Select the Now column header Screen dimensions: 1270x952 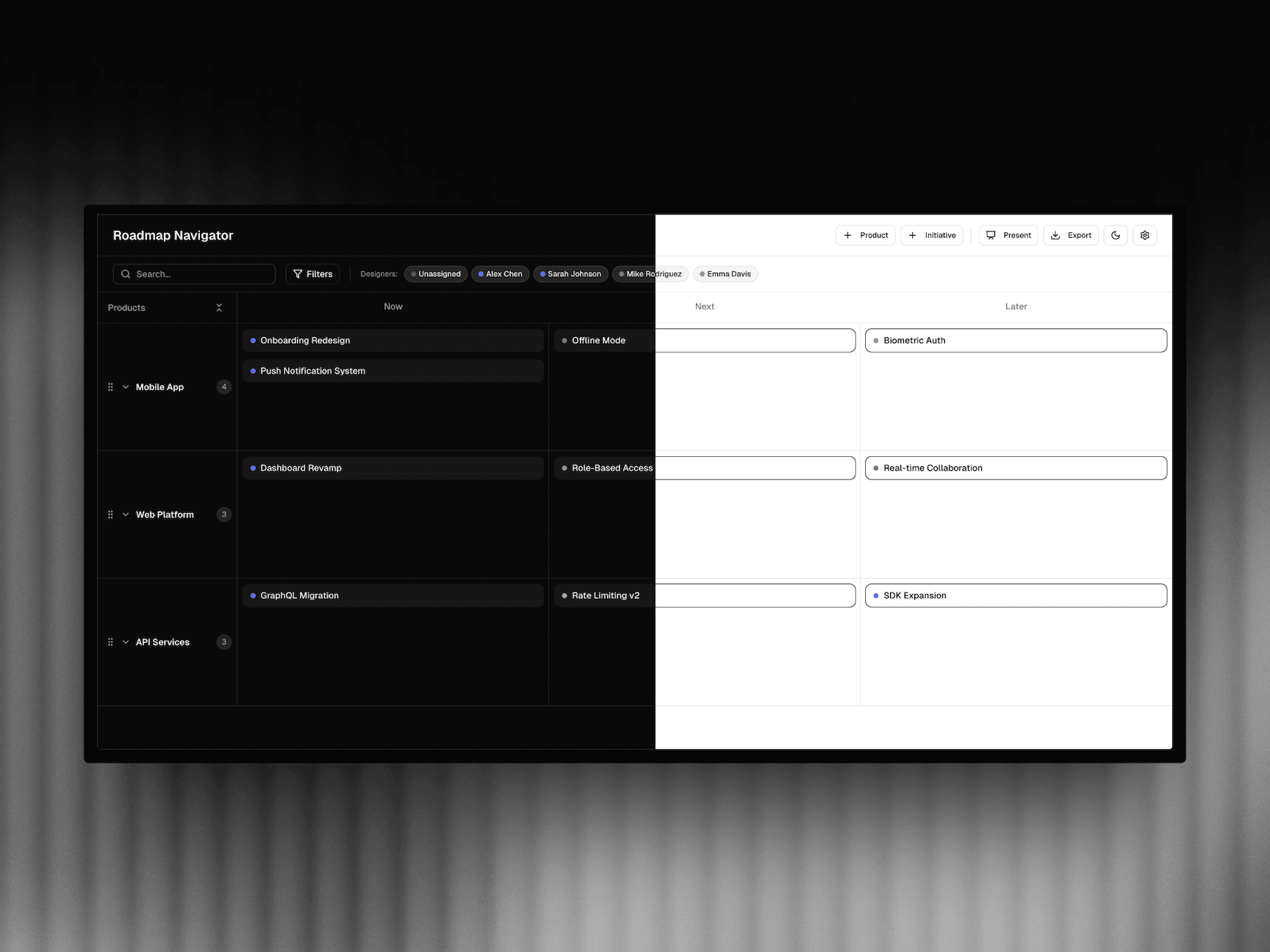click(x=392, y=306)
